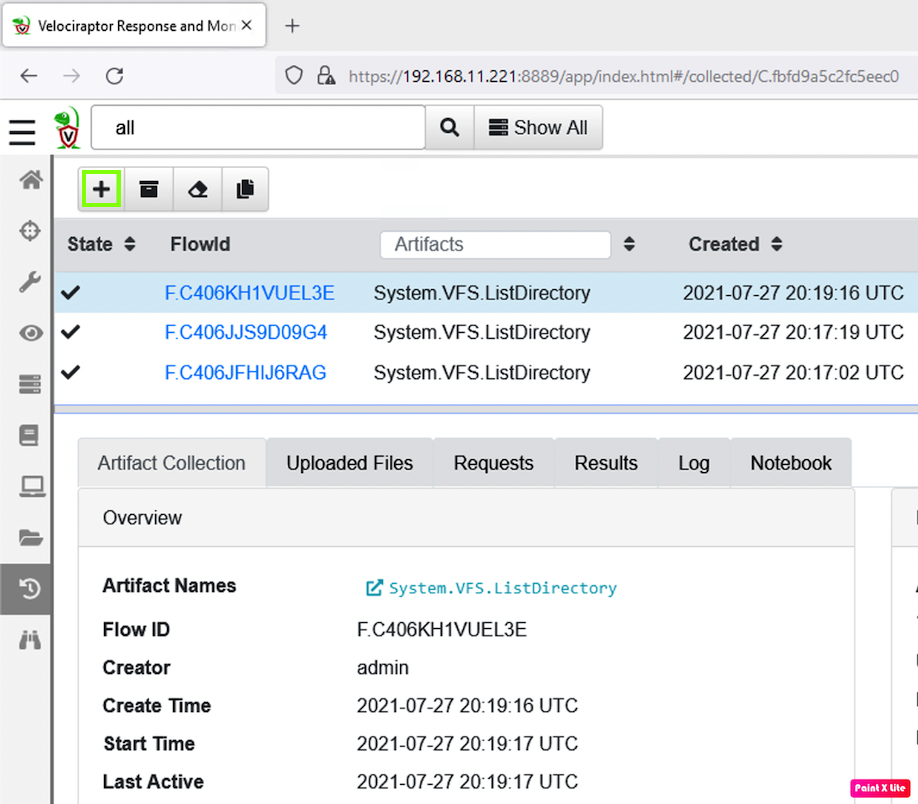The width and height of the screenshot is (918, 804).
Task: Reload the page with the refresh icon
Action: coord(114,76)
